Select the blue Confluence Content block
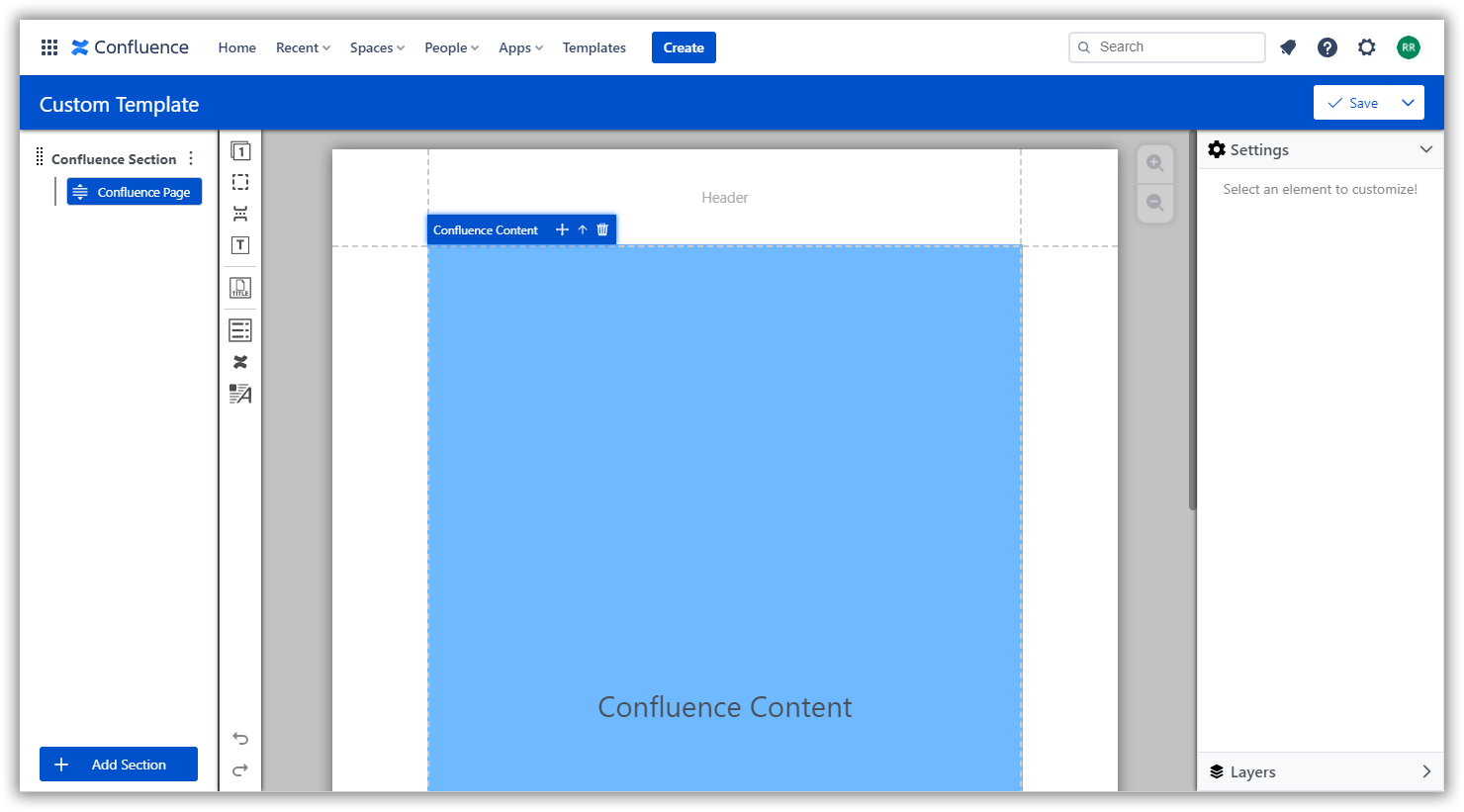 [725, 518]
